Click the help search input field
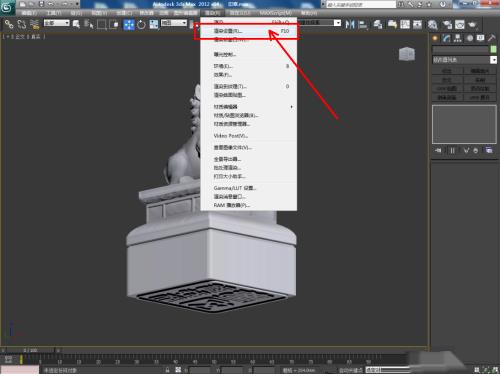500x374 pixels. (x=361, y=4)
